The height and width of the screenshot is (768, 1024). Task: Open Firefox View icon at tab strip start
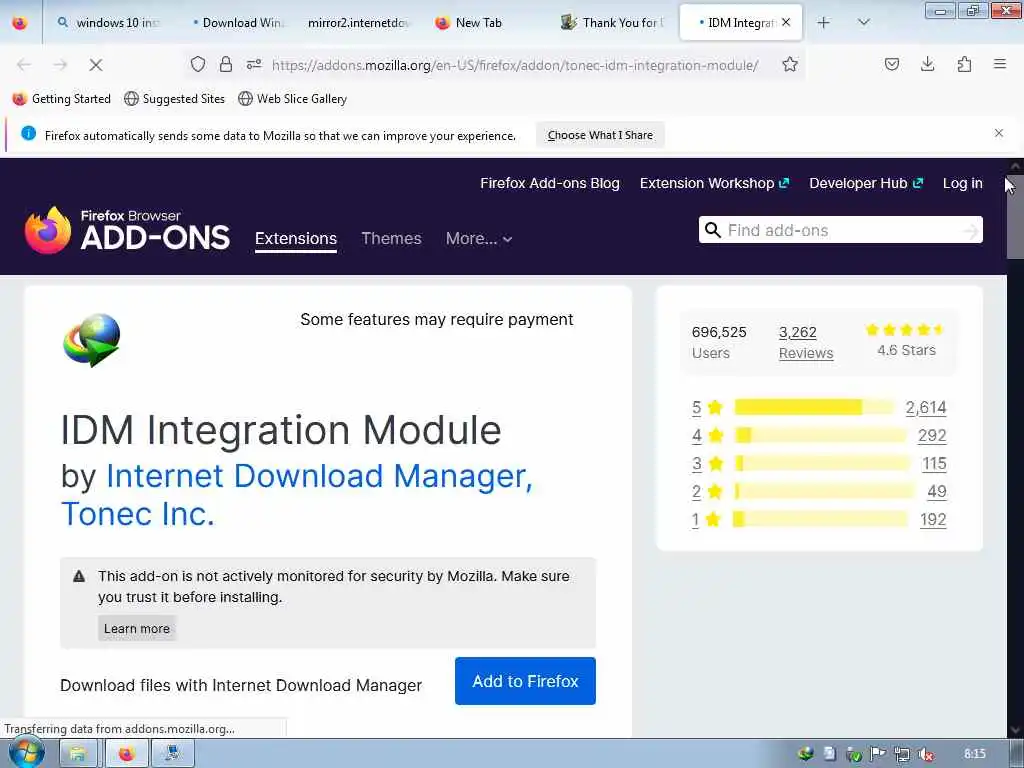20,22
